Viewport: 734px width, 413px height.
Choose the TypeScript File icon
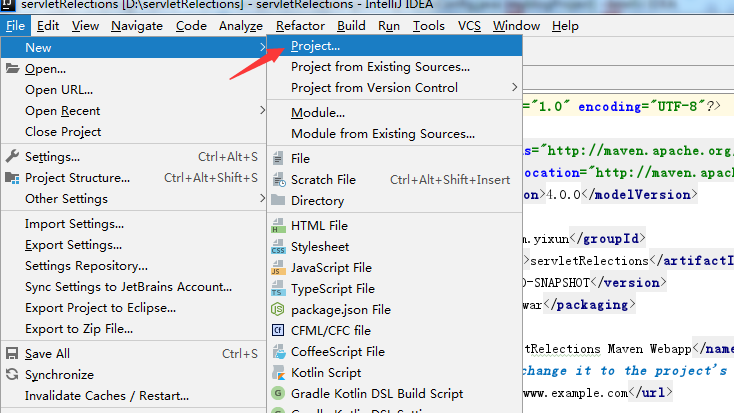tap(278, 289)
